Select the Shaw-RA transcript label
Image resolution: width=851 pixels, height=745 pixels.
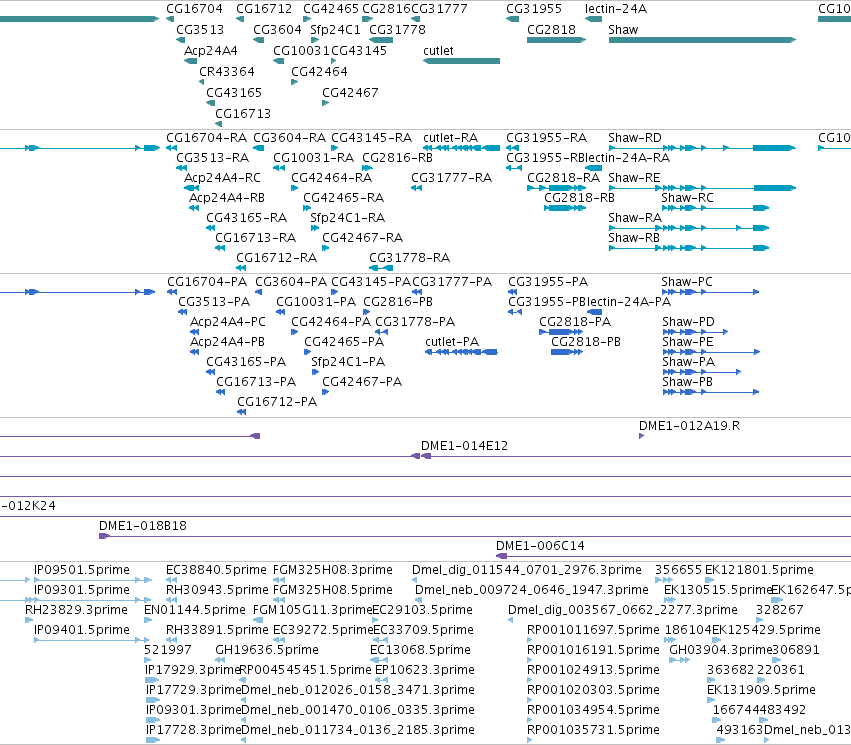[x=635, y=218]
